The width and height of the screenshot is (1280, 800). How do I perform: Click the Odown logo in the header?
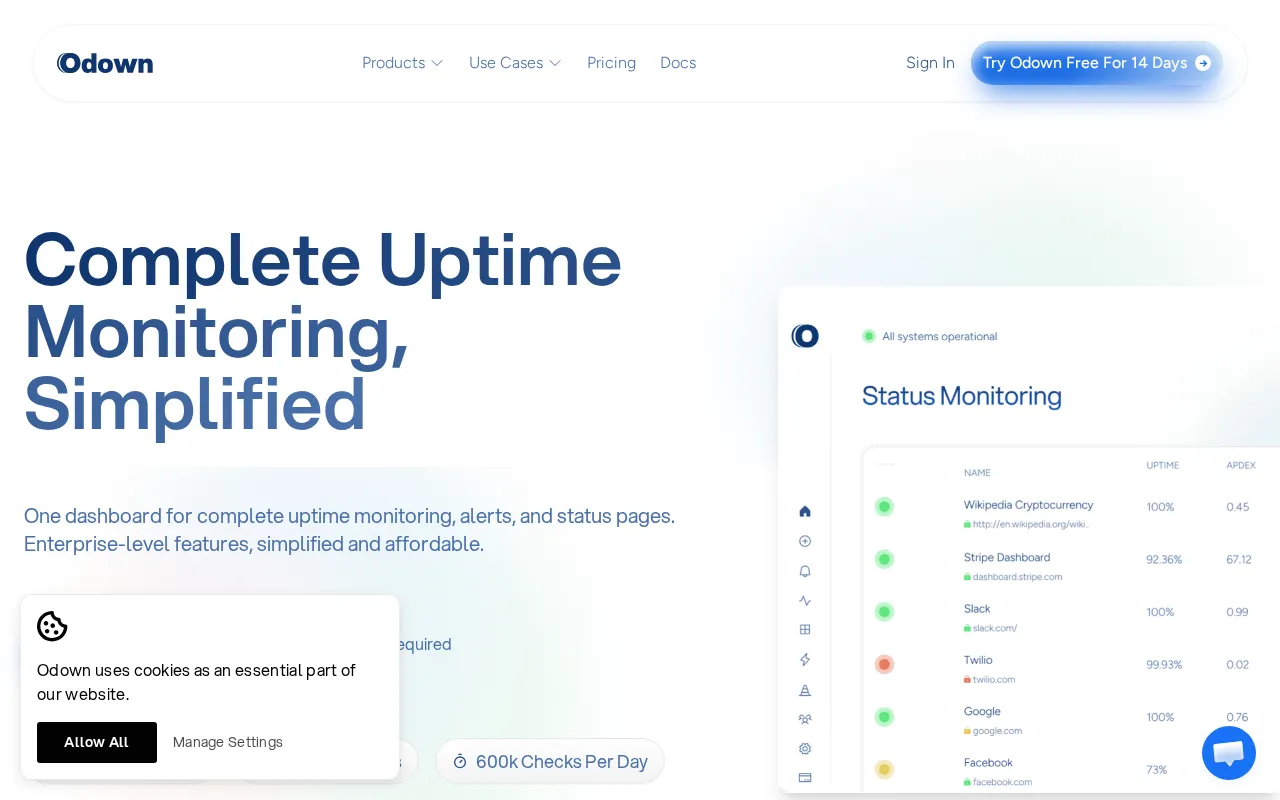(105, 63)
